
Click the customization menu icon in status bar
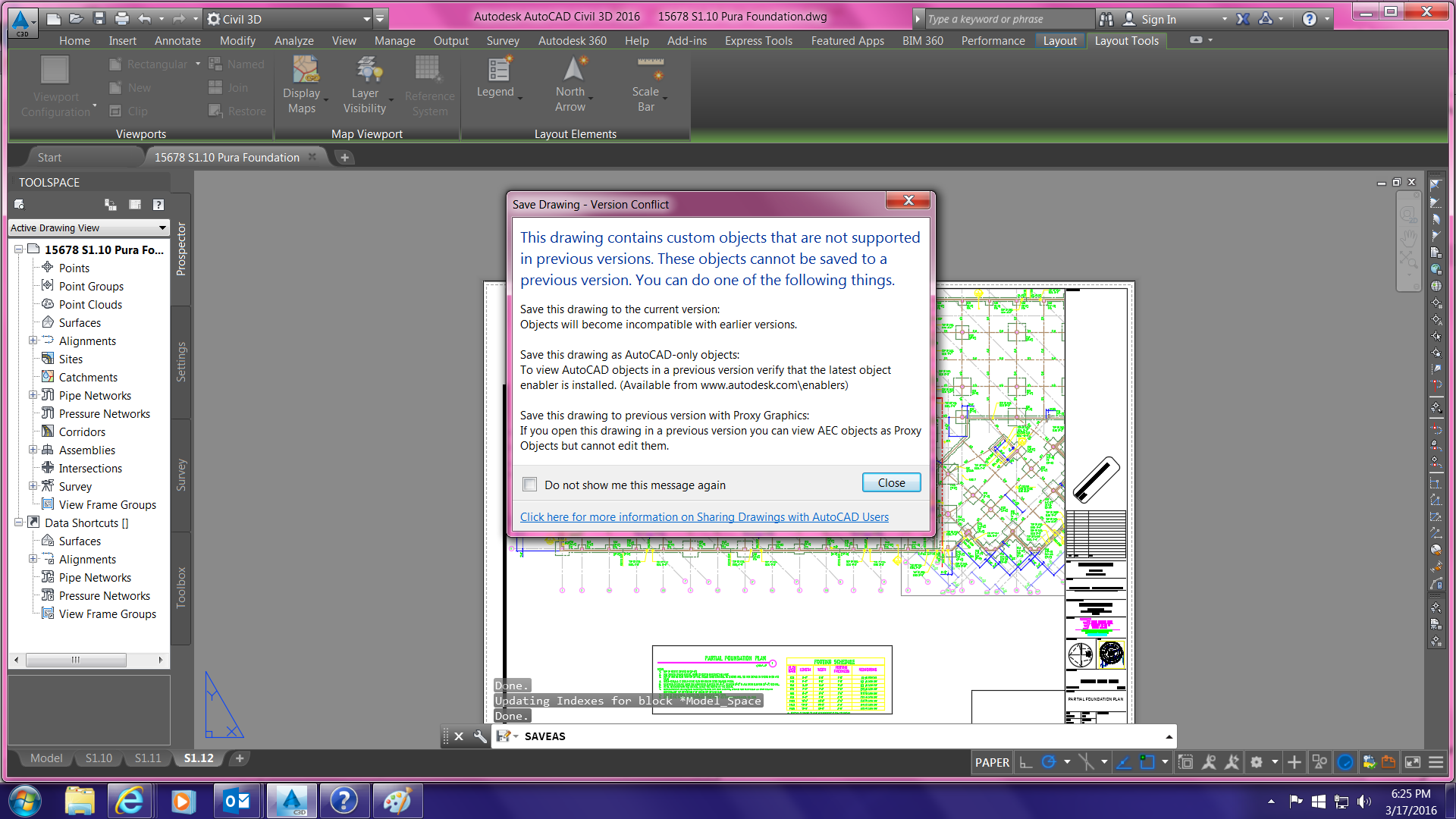click(x=1436, y=762)
